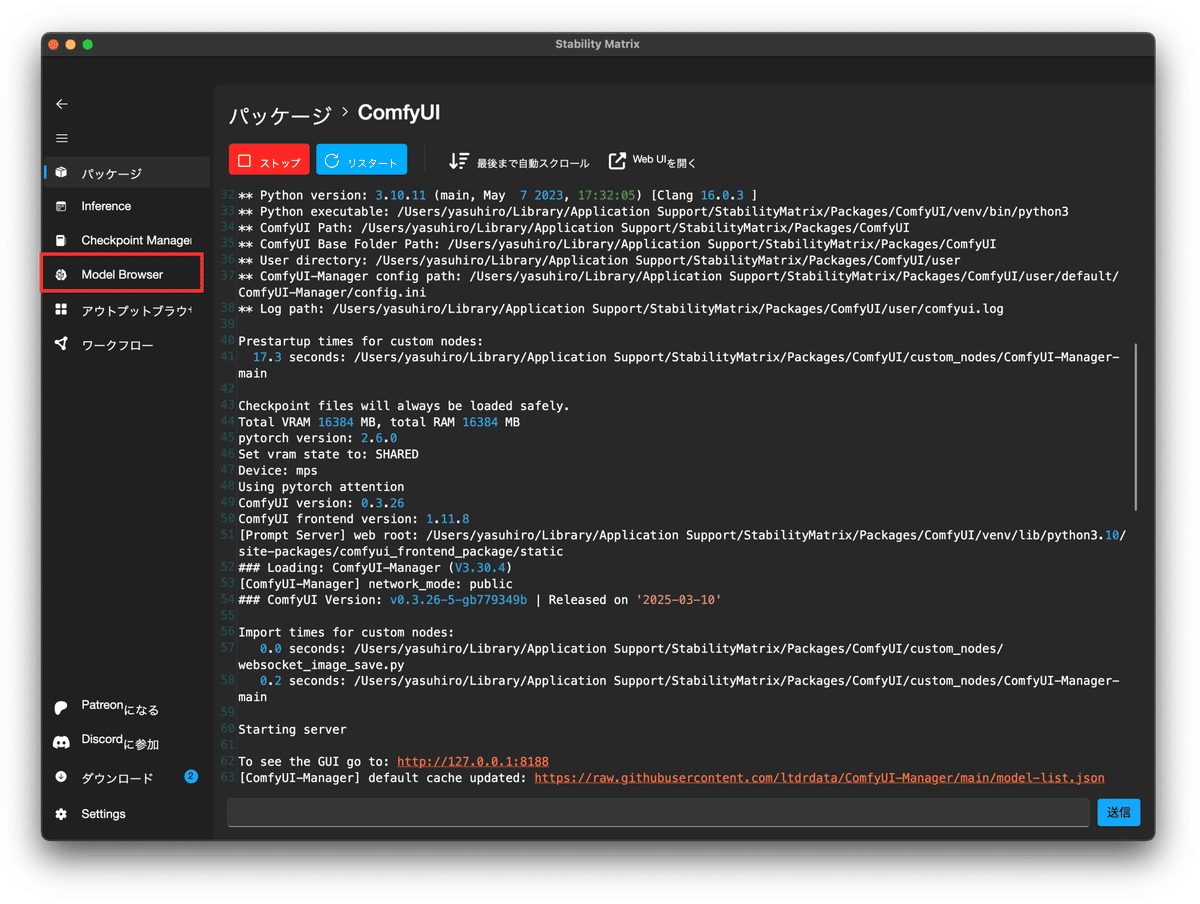Click the ワークフロー paper-plane icon

tap(62, 344)
